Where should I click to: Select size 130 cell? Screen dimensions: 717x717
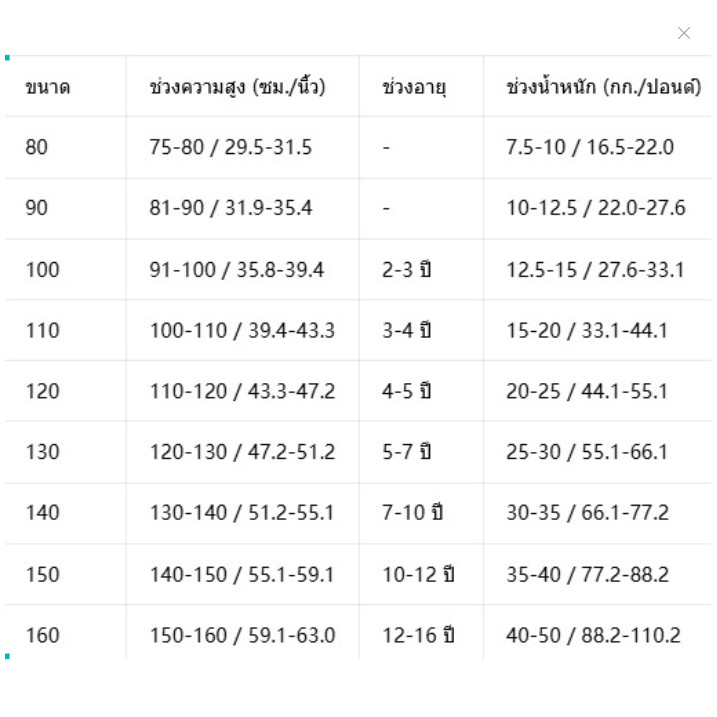[43, 452]
